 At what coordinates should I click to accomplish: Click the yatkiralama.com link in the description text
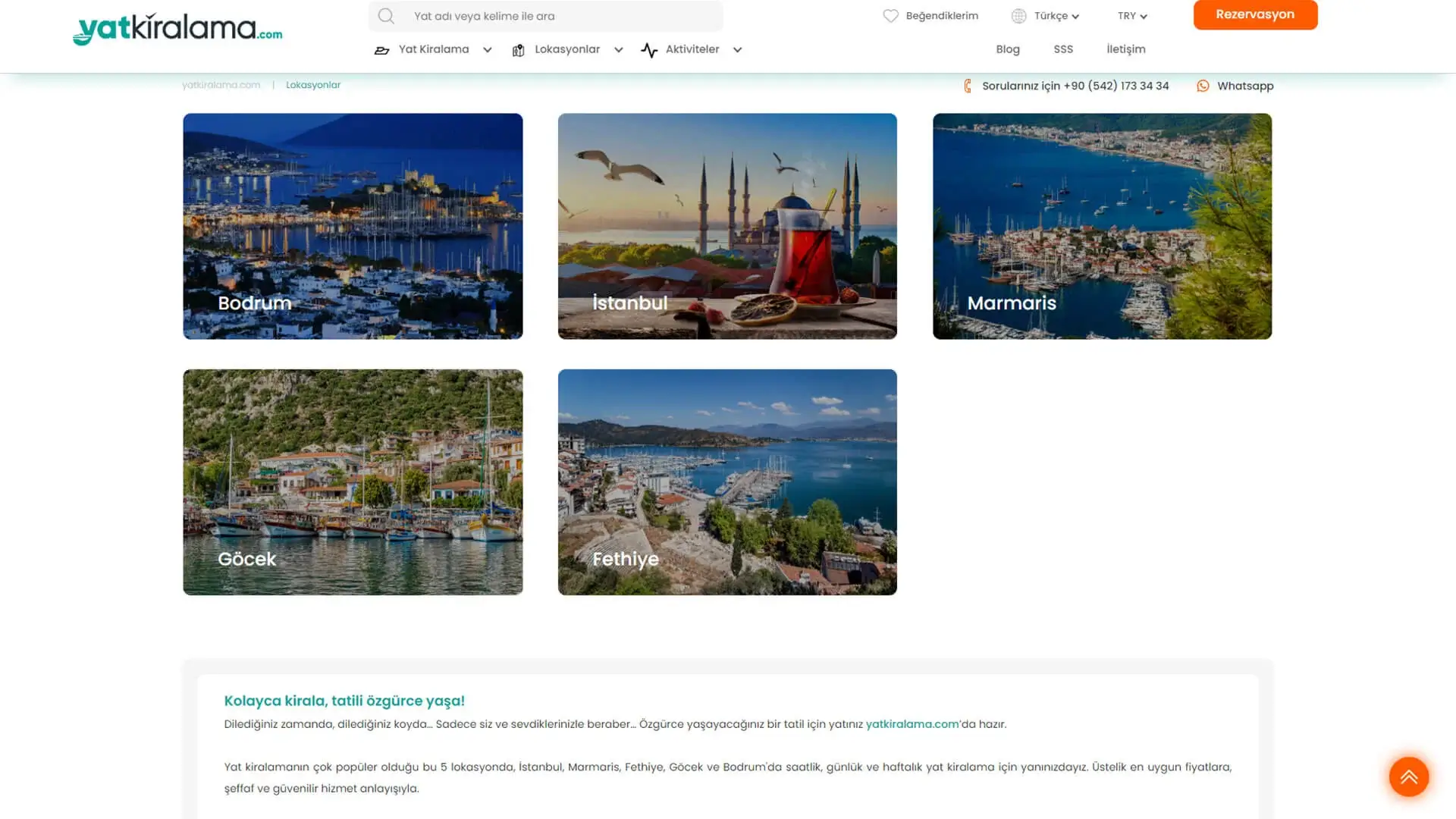(912, 724)
